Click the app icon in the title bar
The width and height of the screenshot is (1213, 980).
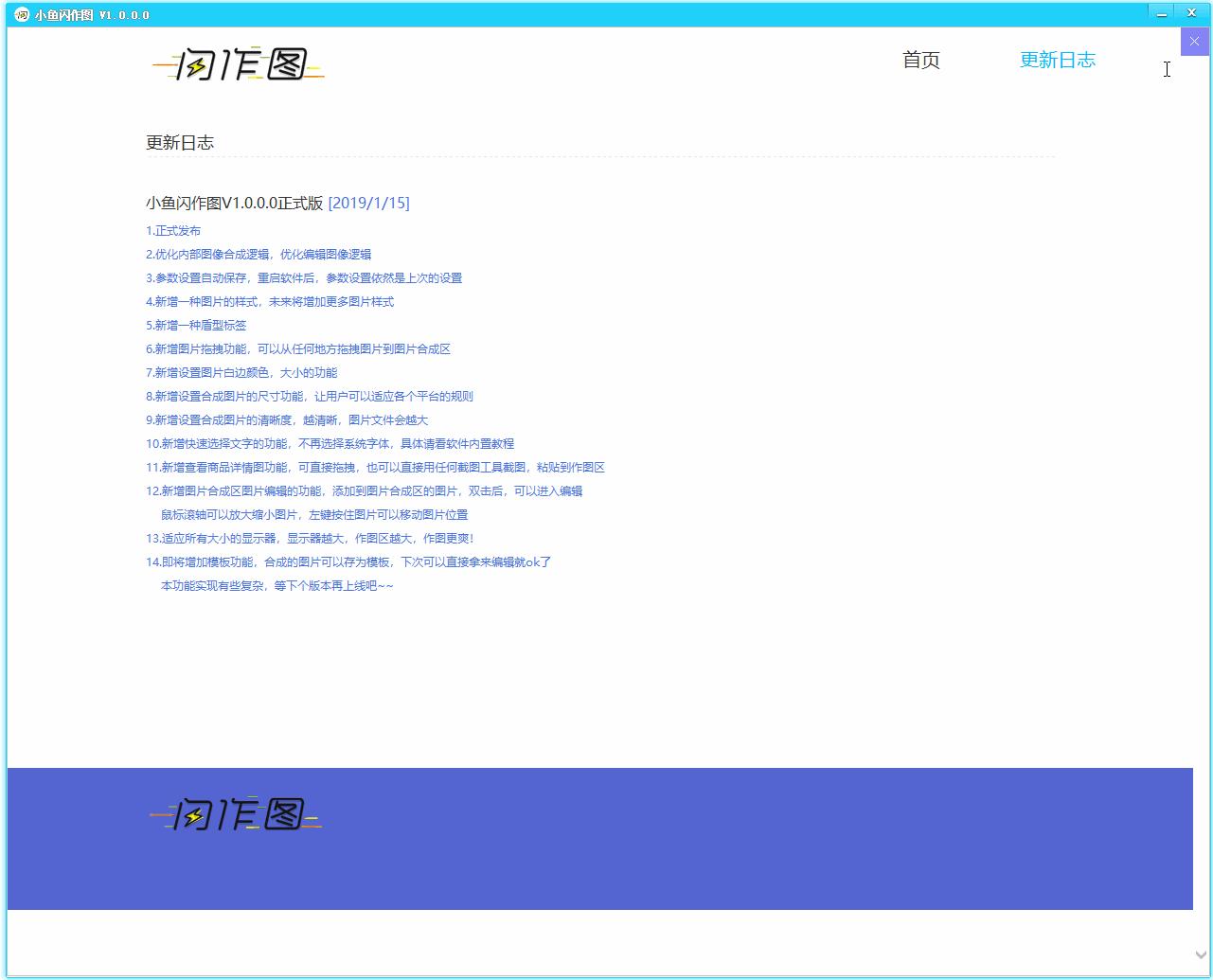pos(21,15)
